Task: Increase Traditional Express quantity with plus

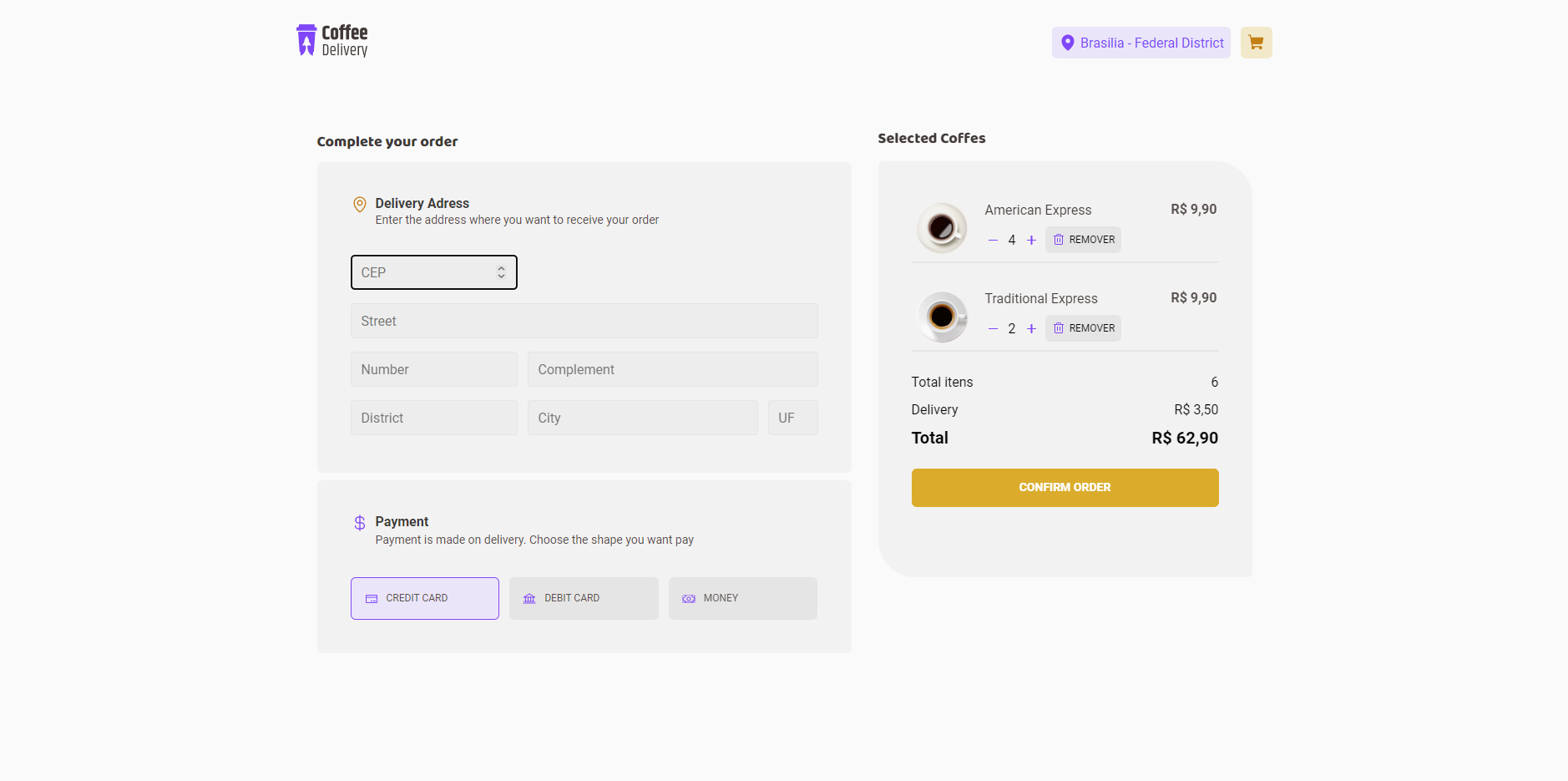Action: pos(1031,328)
